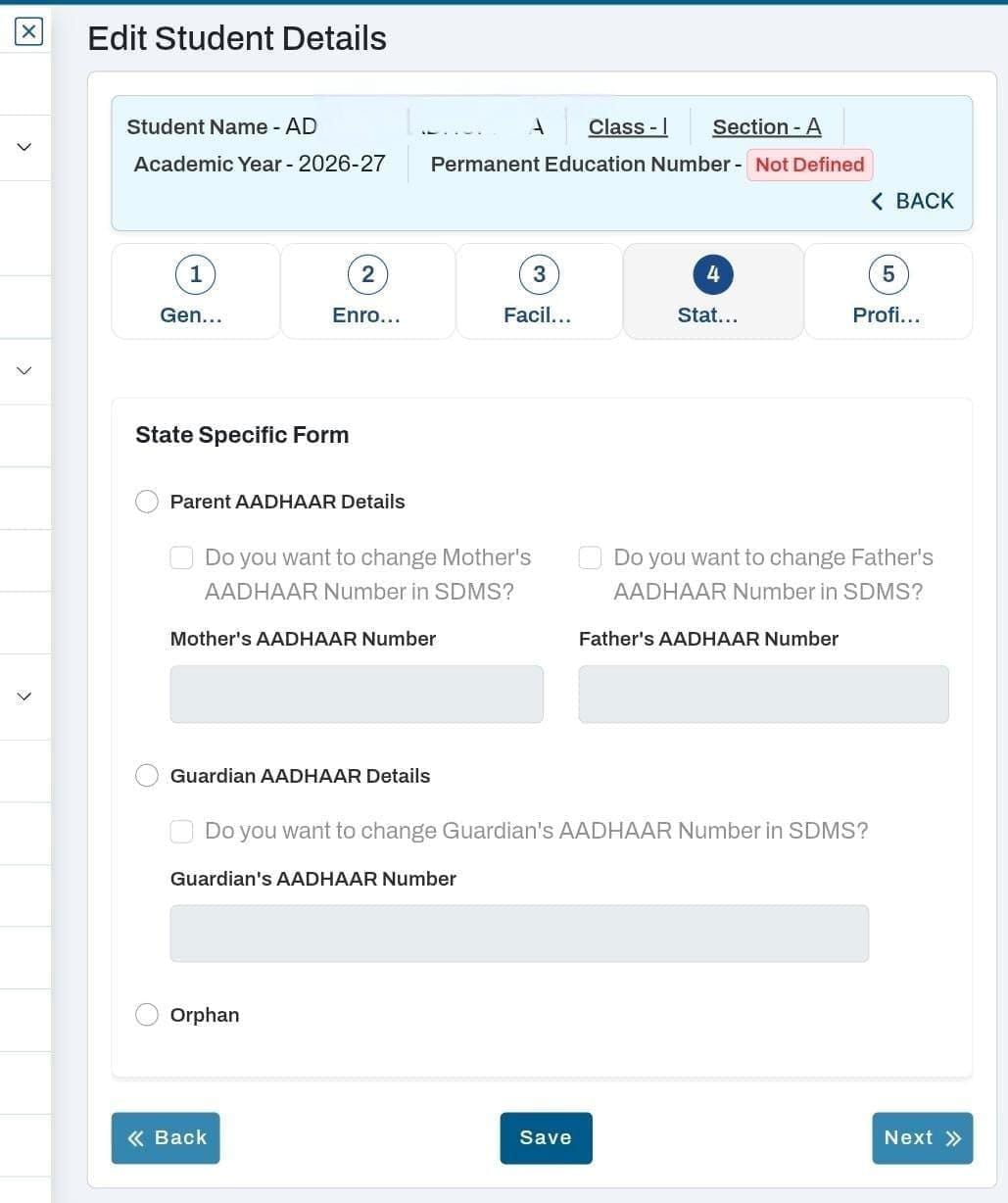This screenshot has width=1008, height=1203.
Task: Tick change Mother's AADHAAR Number checkbox
Action: pos(181,557)
